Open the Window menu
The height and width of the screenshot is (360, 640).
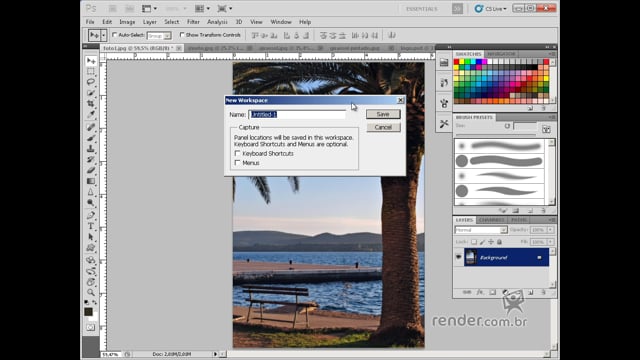[281, 22]
